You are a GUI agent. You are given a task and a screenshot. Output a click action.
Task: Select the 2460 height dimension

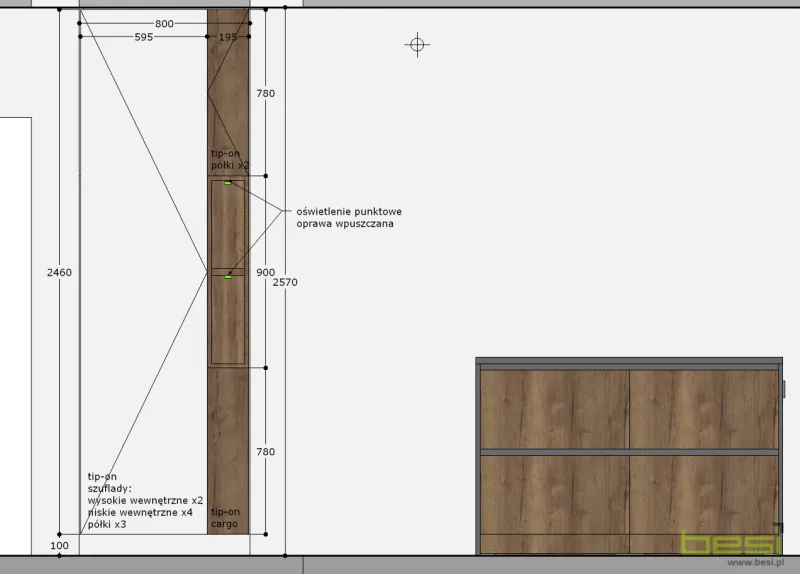click(x=59, y=272)
